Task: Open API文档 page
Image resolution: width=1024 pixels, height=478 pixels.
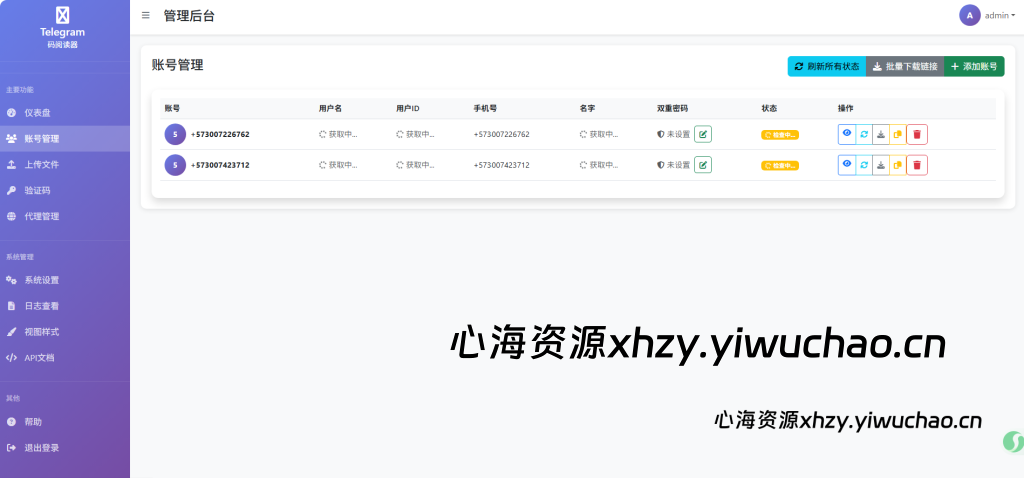Action: tap(65, 357)
